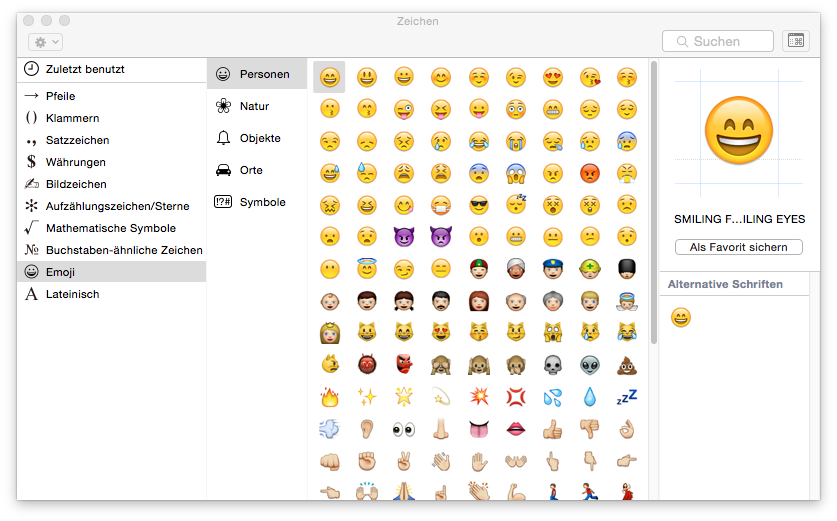Image resolution: width=837 pixels, height=521 pixels.
Task: Choose the victory hand emoji
Action: point(404,461)
